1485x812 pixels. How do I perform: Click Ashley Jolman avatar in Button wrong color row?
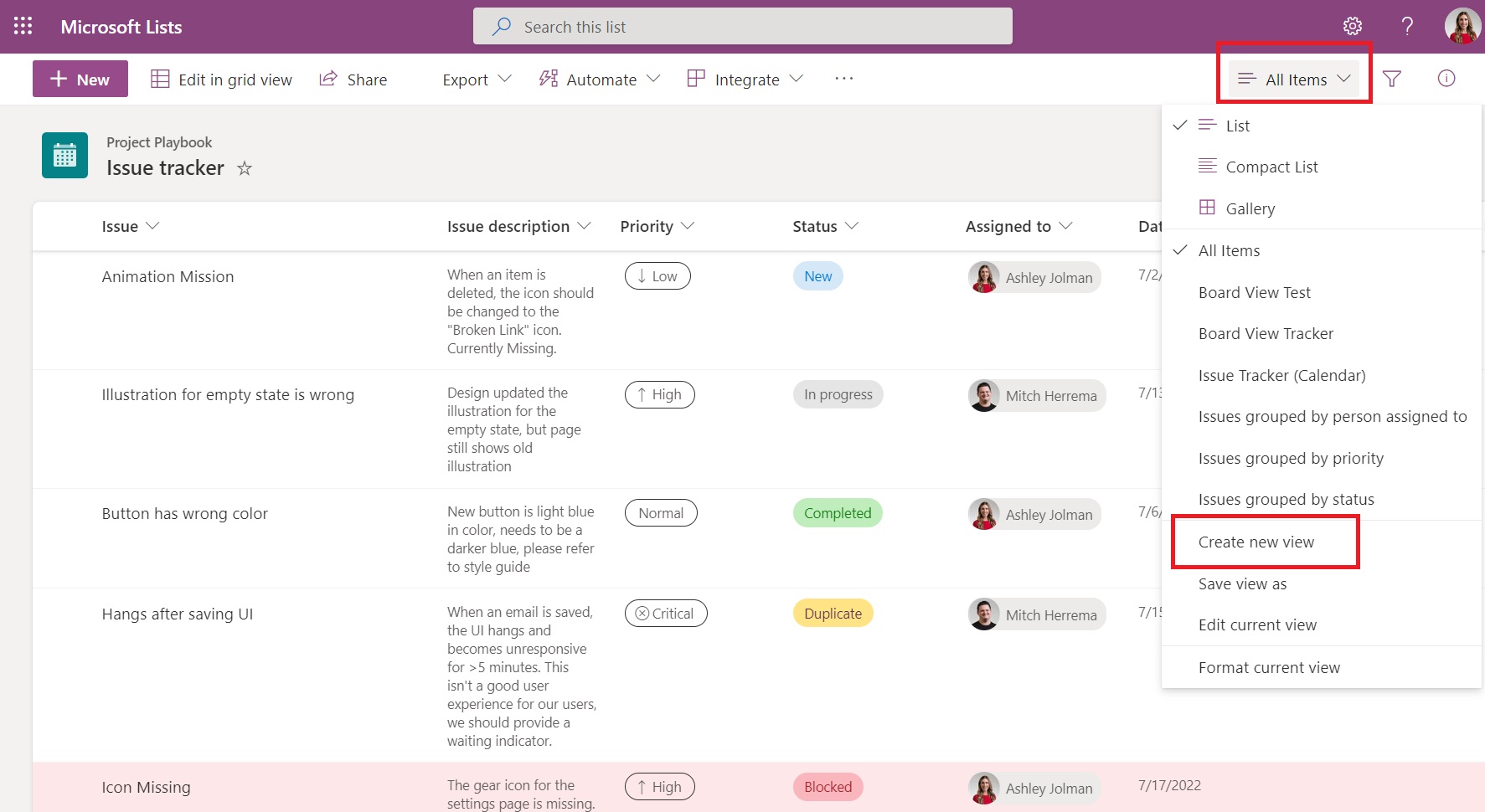point(984,514)
